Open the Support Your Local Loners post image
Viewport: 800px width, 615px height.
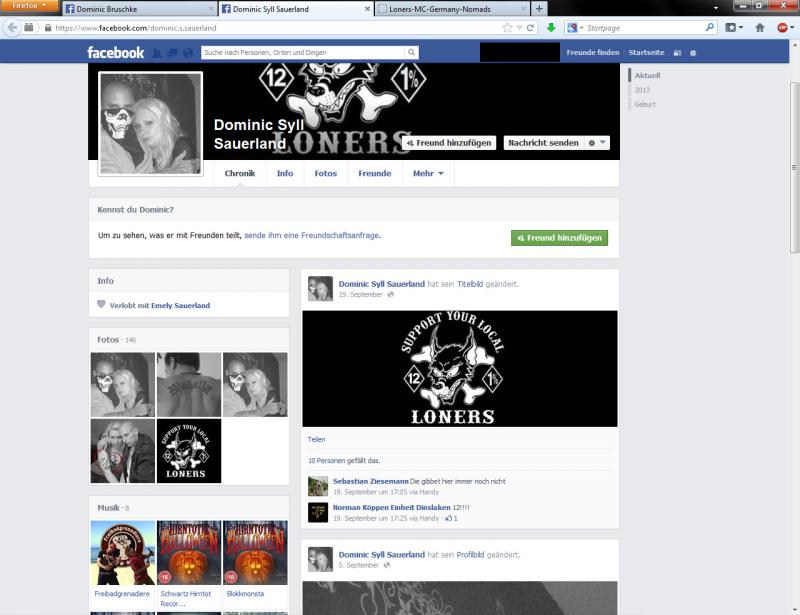[460, 368]
